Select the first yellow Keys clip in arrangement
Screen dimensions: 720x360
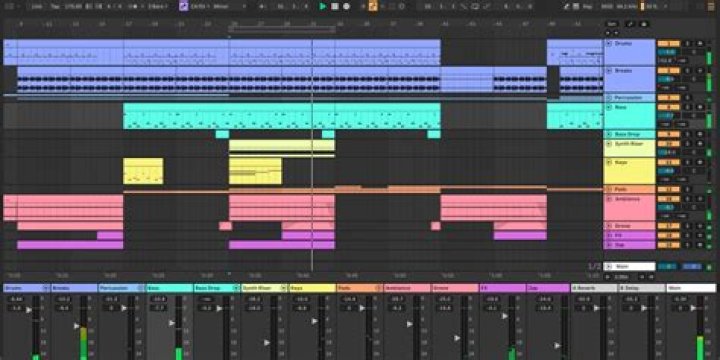(143, 171)
